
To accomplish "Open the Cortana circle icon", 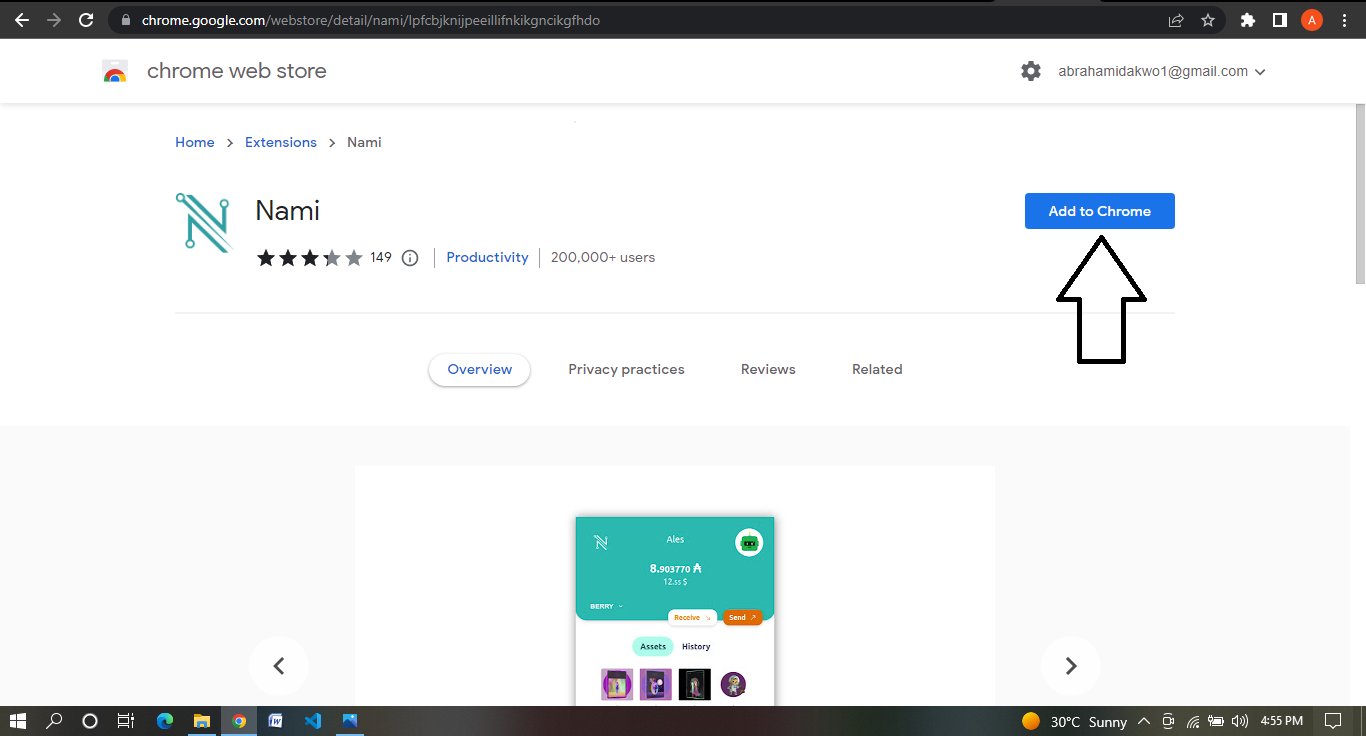I will [90, 721].
